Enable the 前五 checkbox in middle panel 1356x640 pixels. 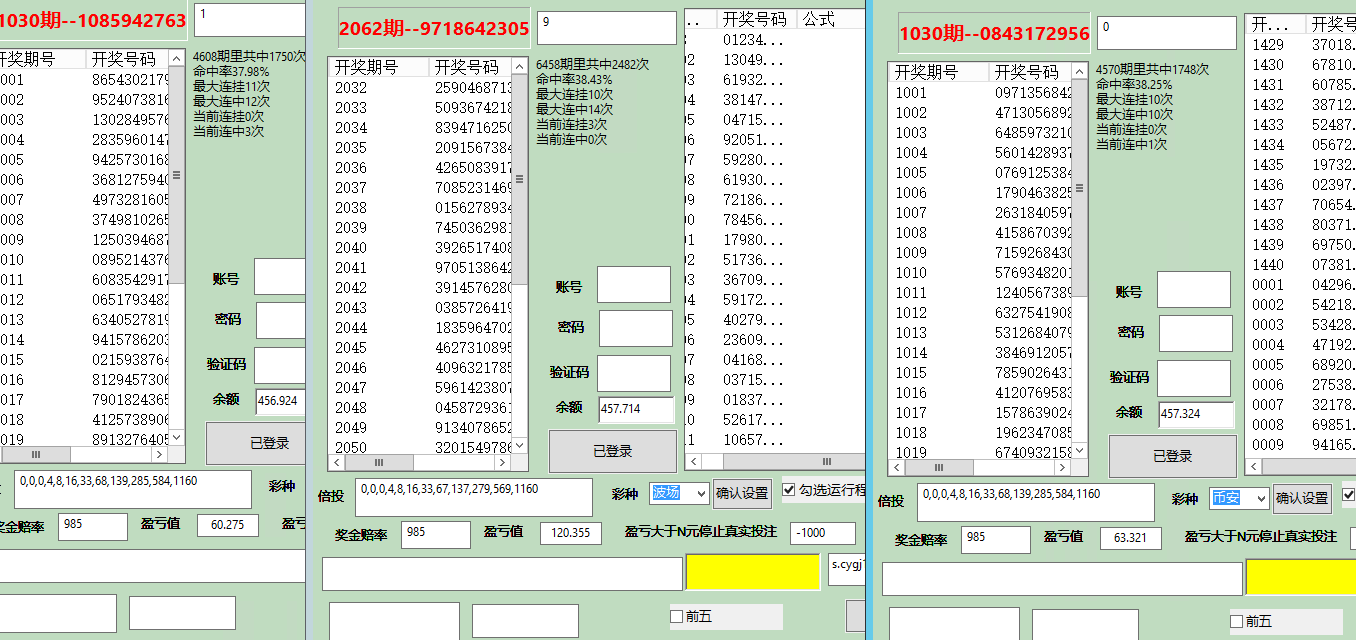tap(676, 617)
